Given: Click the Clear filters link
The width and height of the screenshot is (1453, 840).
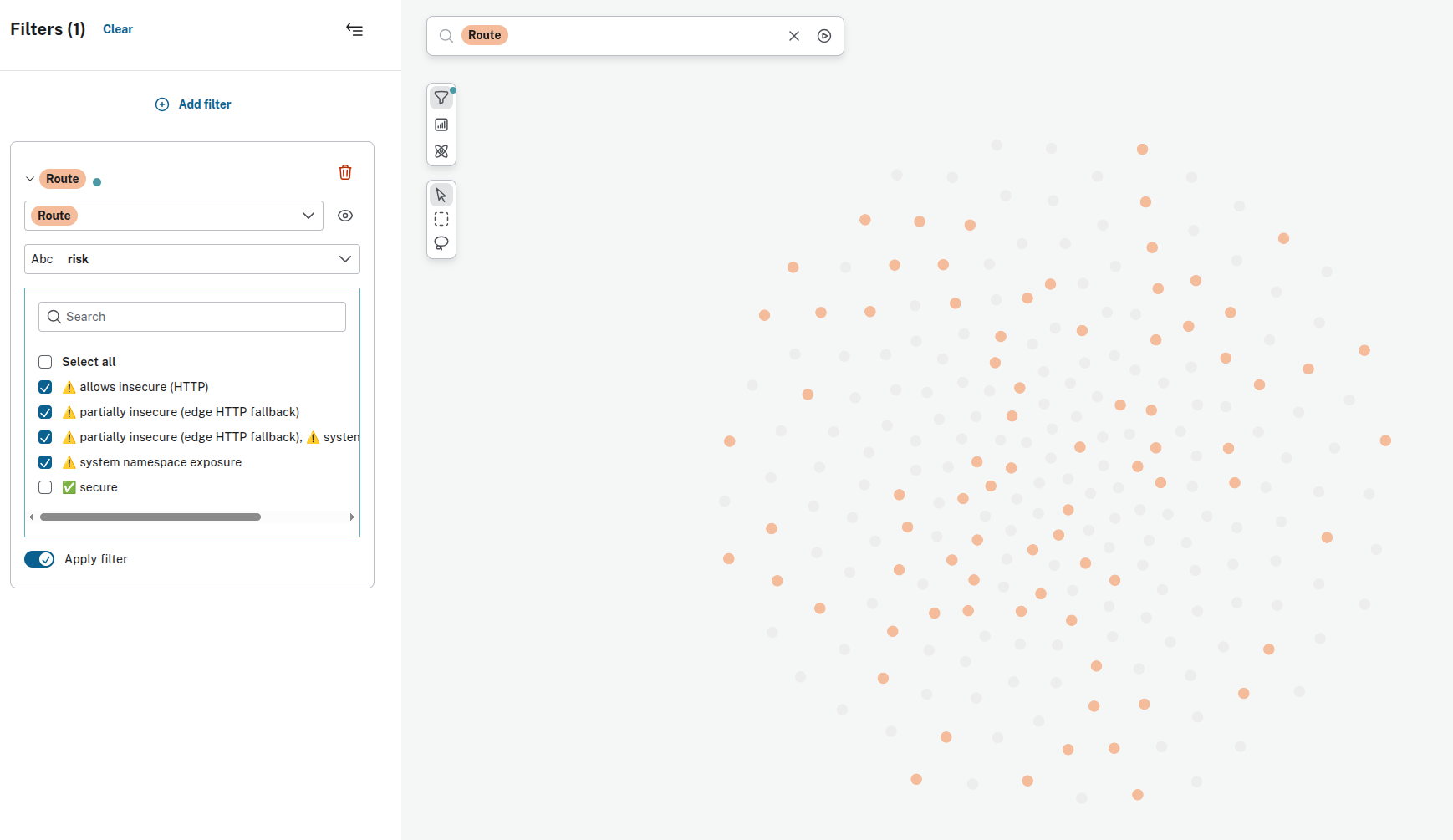Looking at the screenshot, I should (118, 29).
